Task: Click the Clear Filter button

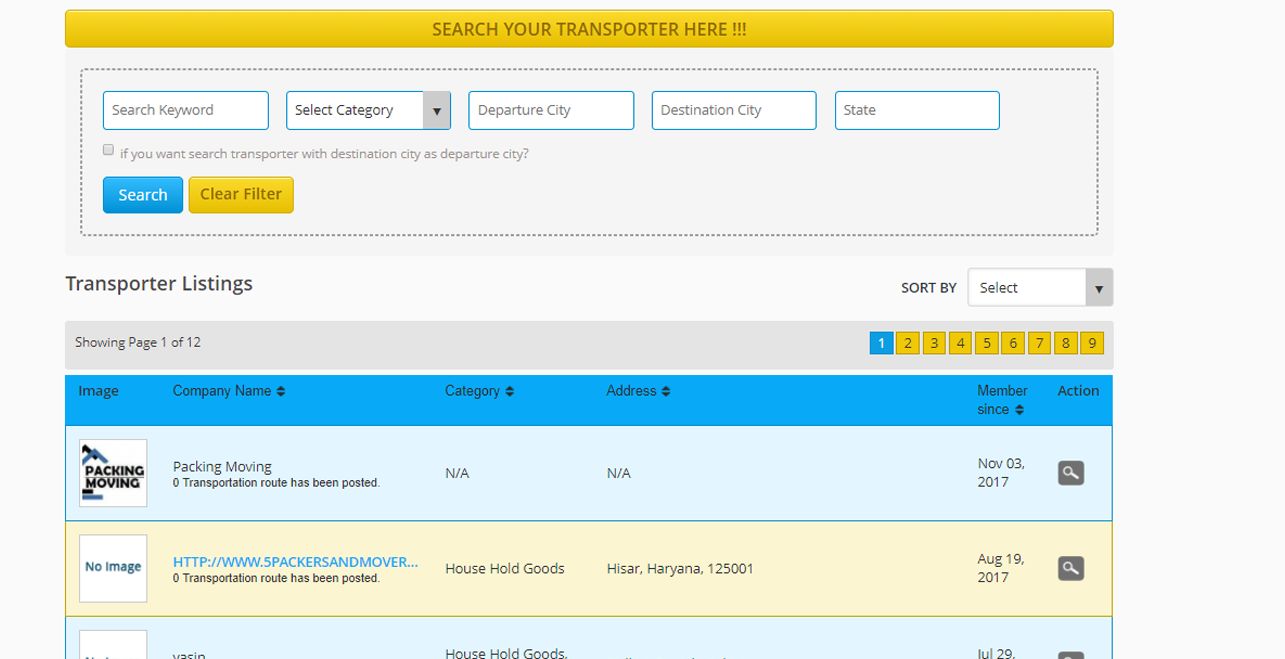Action: [241, 195]
